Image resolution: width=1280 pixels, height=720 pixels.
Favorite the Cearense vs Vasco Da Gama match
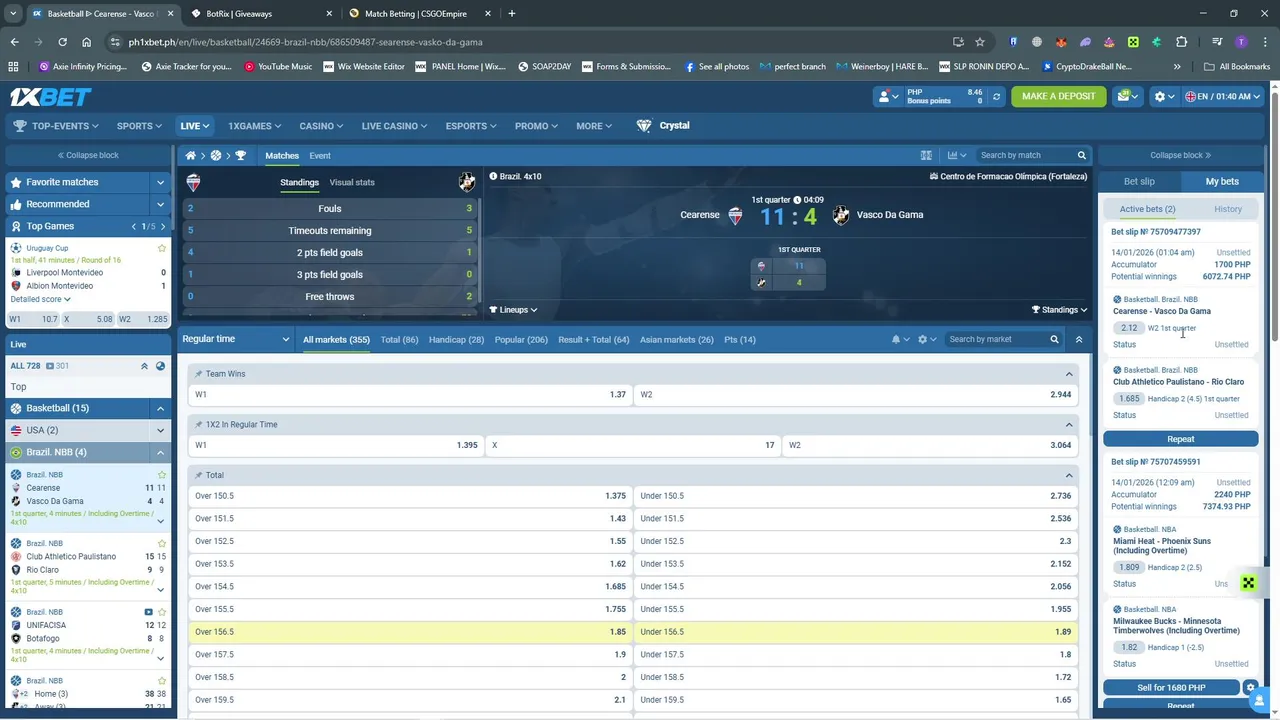[x=162, y=475]
